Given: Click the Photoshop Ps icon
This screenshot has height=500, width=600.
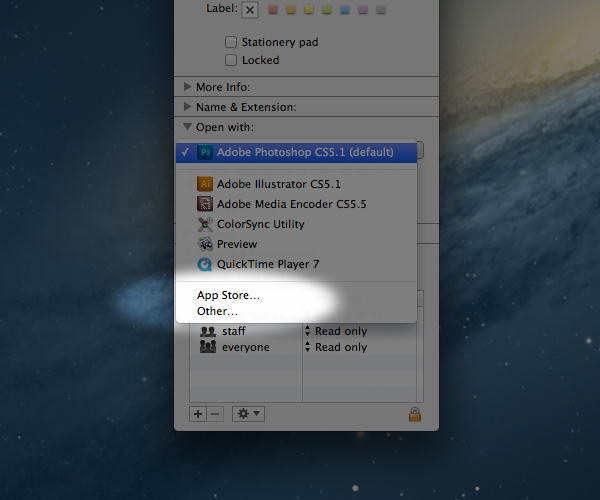Looking at the screenshot, I should pyautogui.click(x=205, y=152).
